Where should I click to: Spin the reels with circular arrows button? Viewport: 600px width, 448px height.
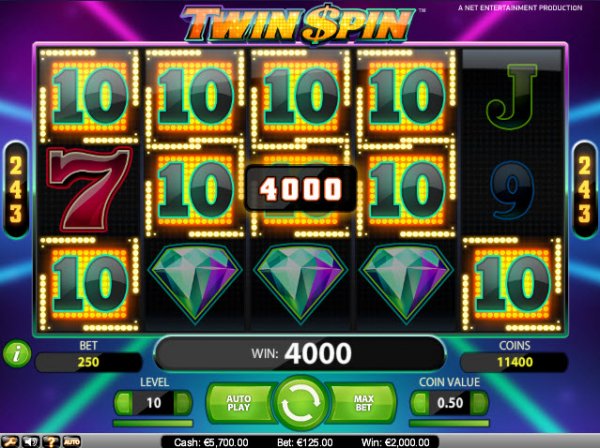point(300,403)
